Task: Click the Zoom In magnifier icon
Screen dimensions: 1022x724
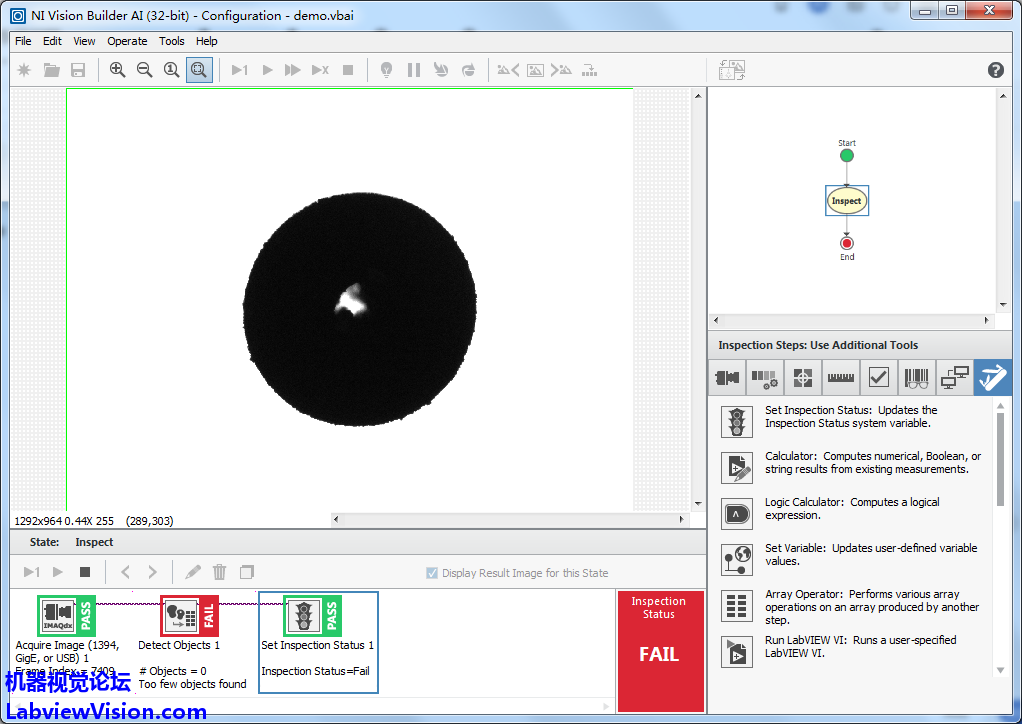Action: point(118,70)
